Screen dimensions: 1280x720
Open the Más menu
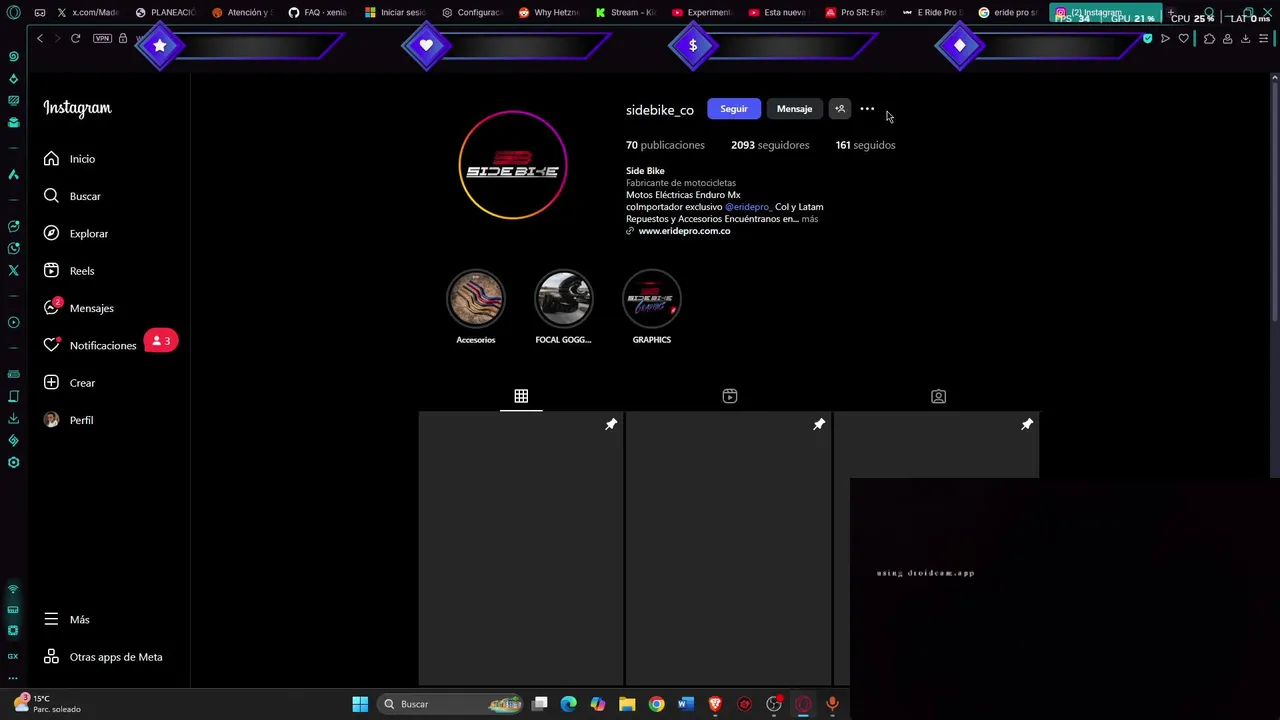(66, 619)
